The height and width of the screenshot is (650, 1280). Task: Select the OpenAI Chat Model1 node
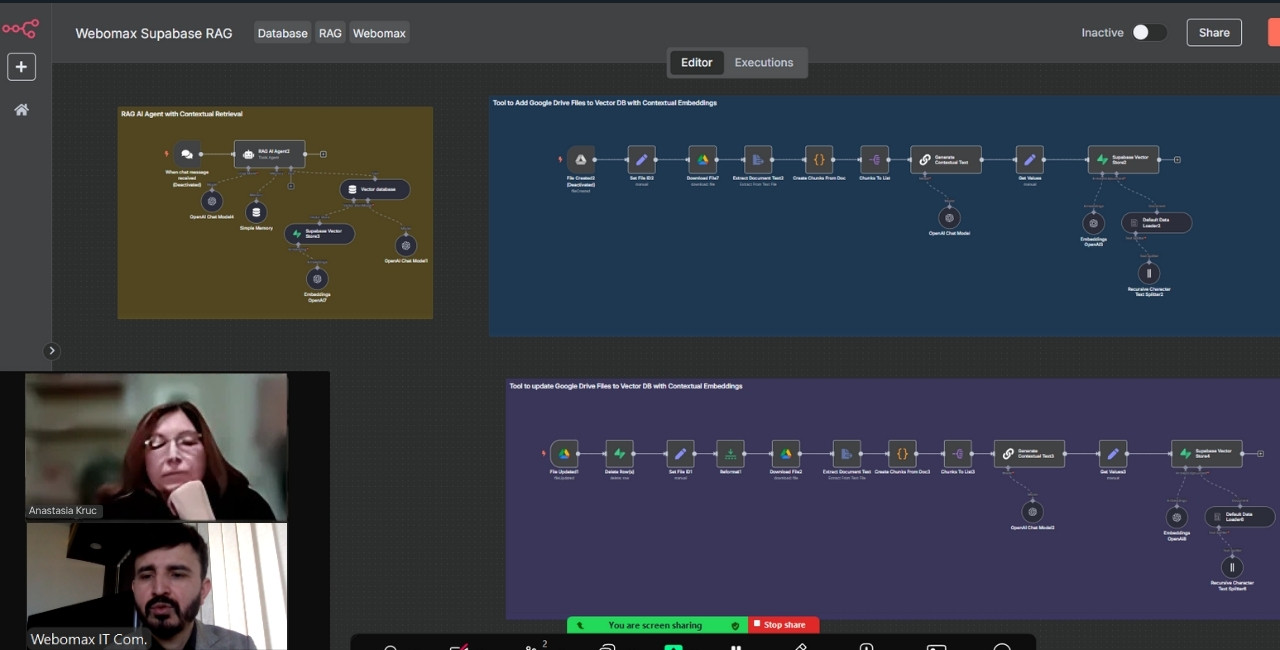pyautogui.click(x=405, y=245)
